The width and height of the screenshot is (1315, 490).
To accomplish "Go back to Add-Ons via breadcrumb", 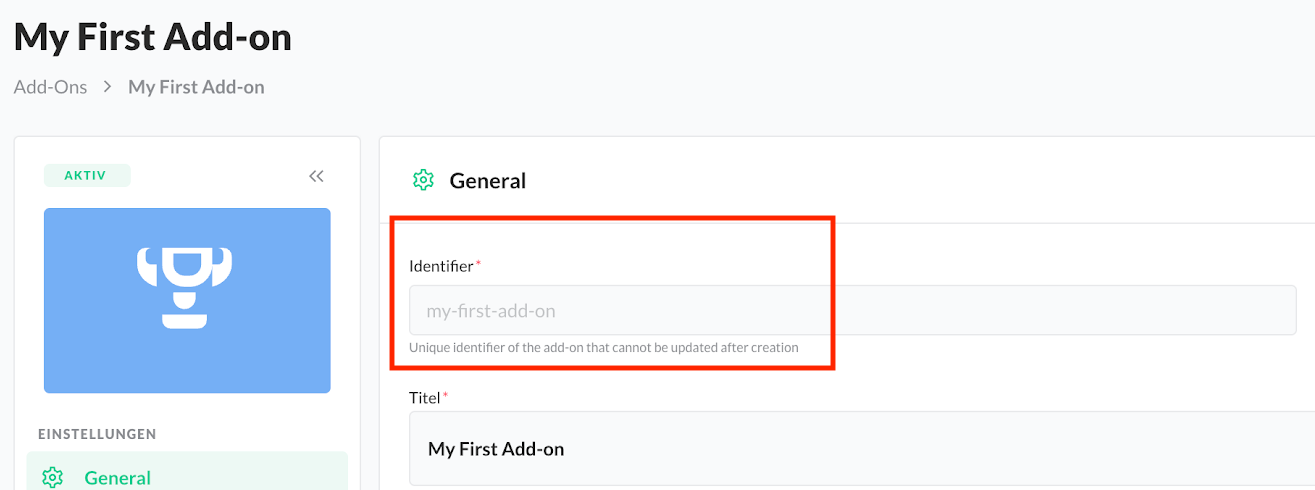I will (x=50, y=87).
